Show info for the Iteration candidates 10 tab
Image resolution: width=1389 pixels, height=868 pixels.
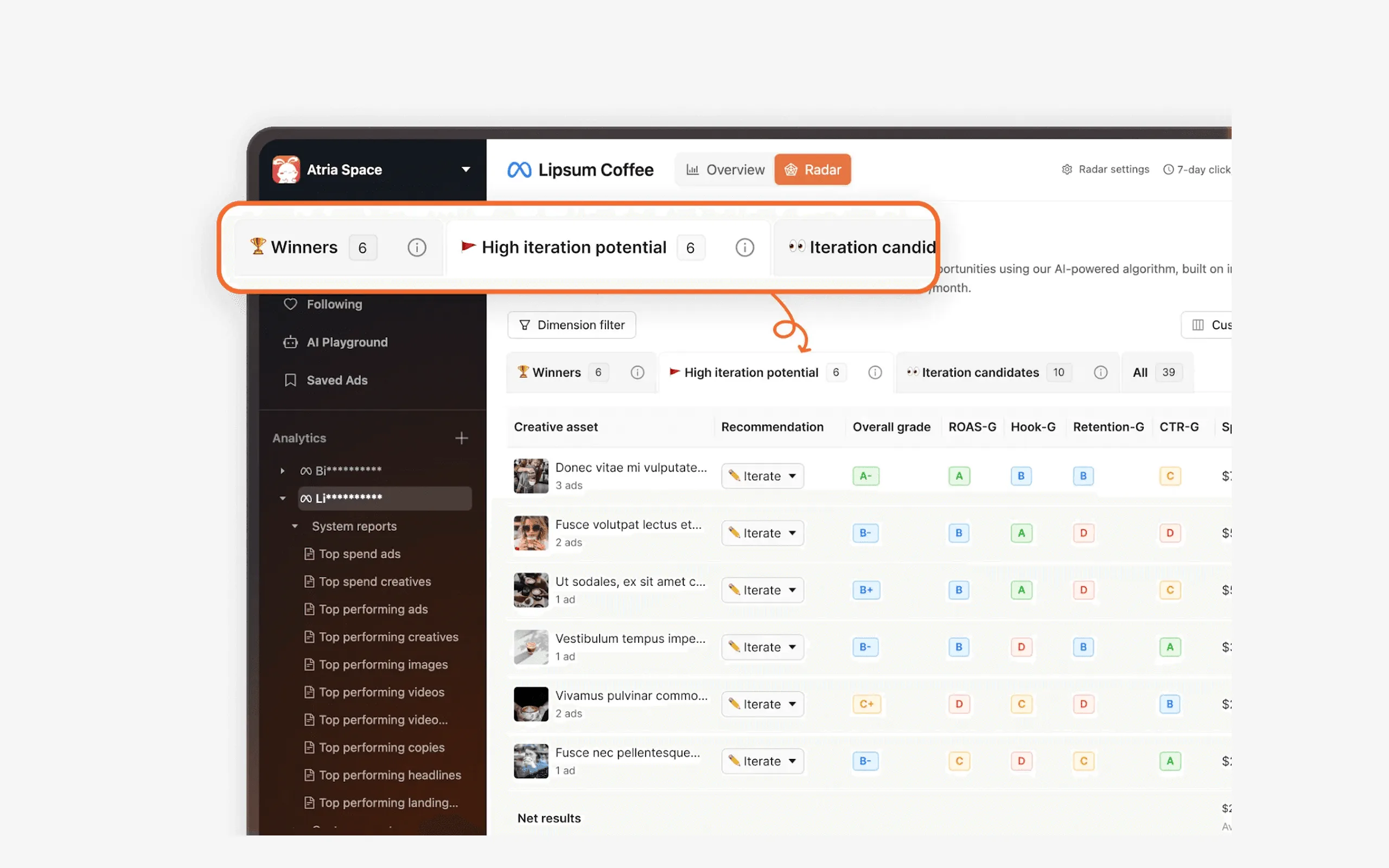click(x=1100, y=373)
